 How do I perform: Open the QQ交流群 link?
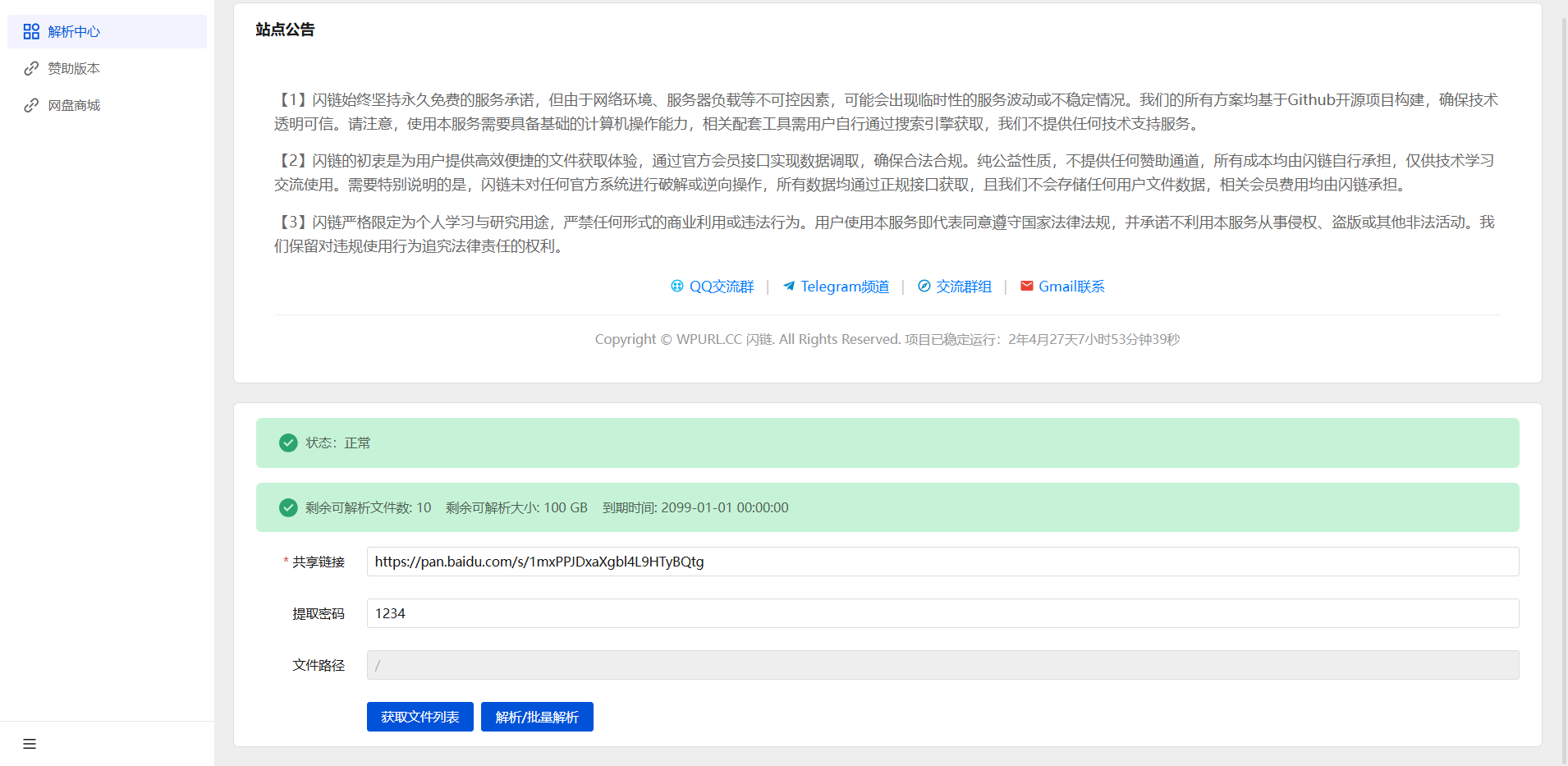click(x=721, y=287)
